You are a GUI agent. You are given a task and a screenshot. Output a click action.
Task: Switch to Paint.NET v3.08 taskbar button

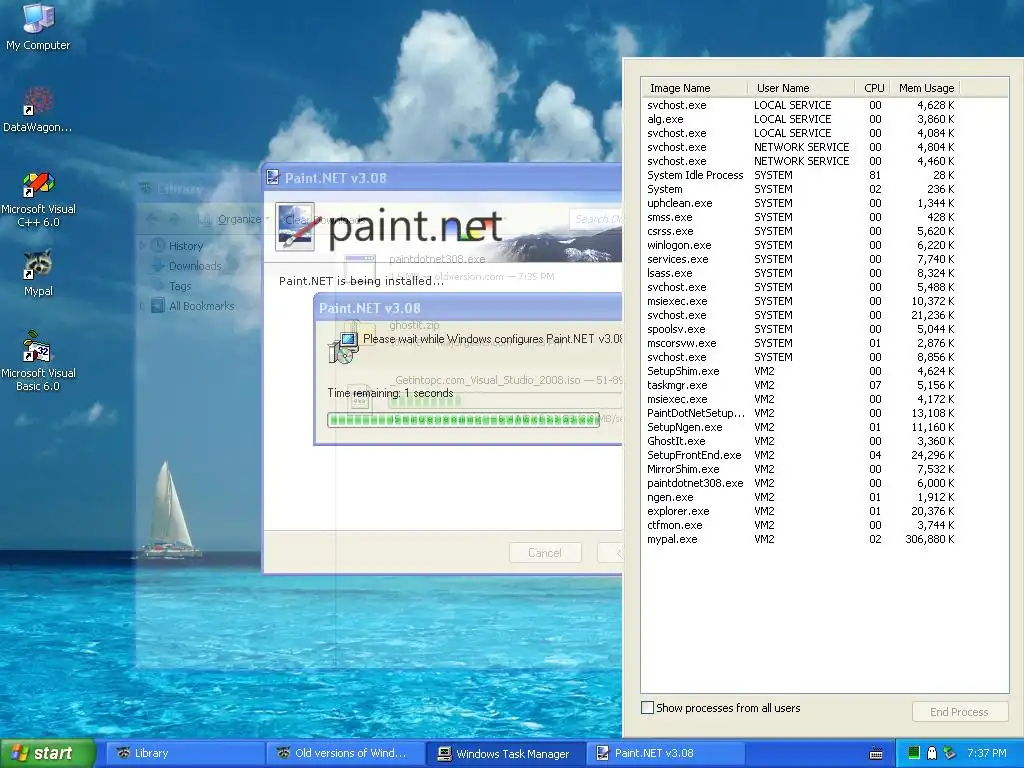[667, 753]
